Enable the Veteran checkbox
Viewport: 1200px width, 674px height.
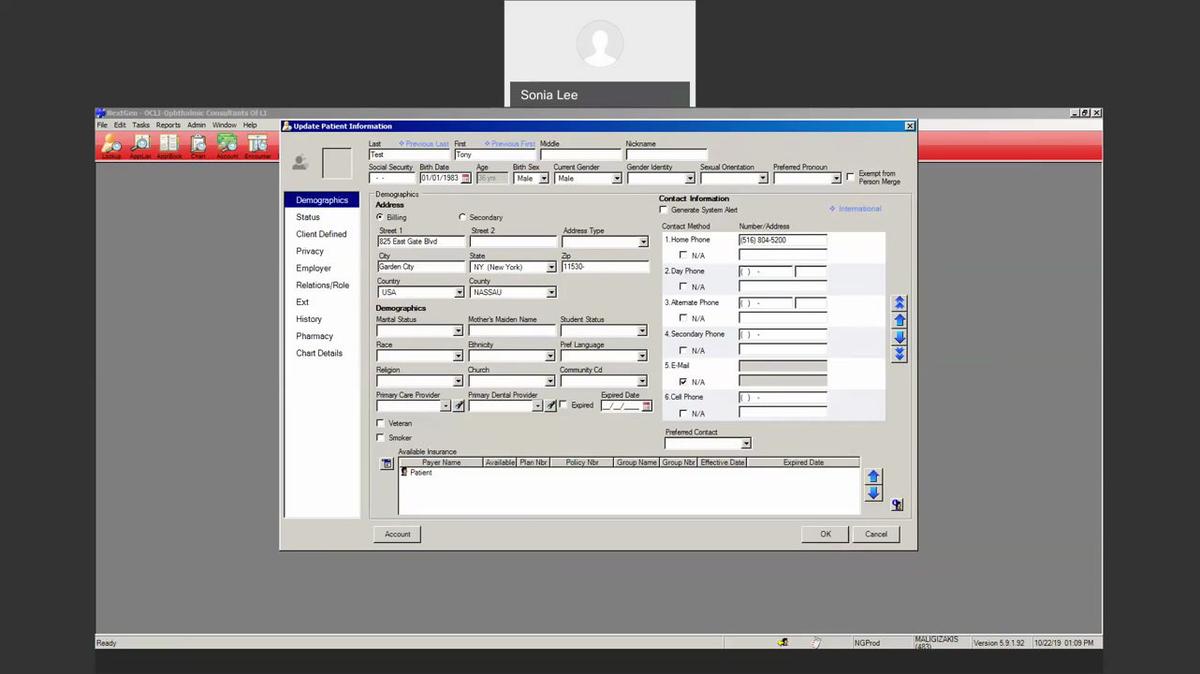click(380, 424)
